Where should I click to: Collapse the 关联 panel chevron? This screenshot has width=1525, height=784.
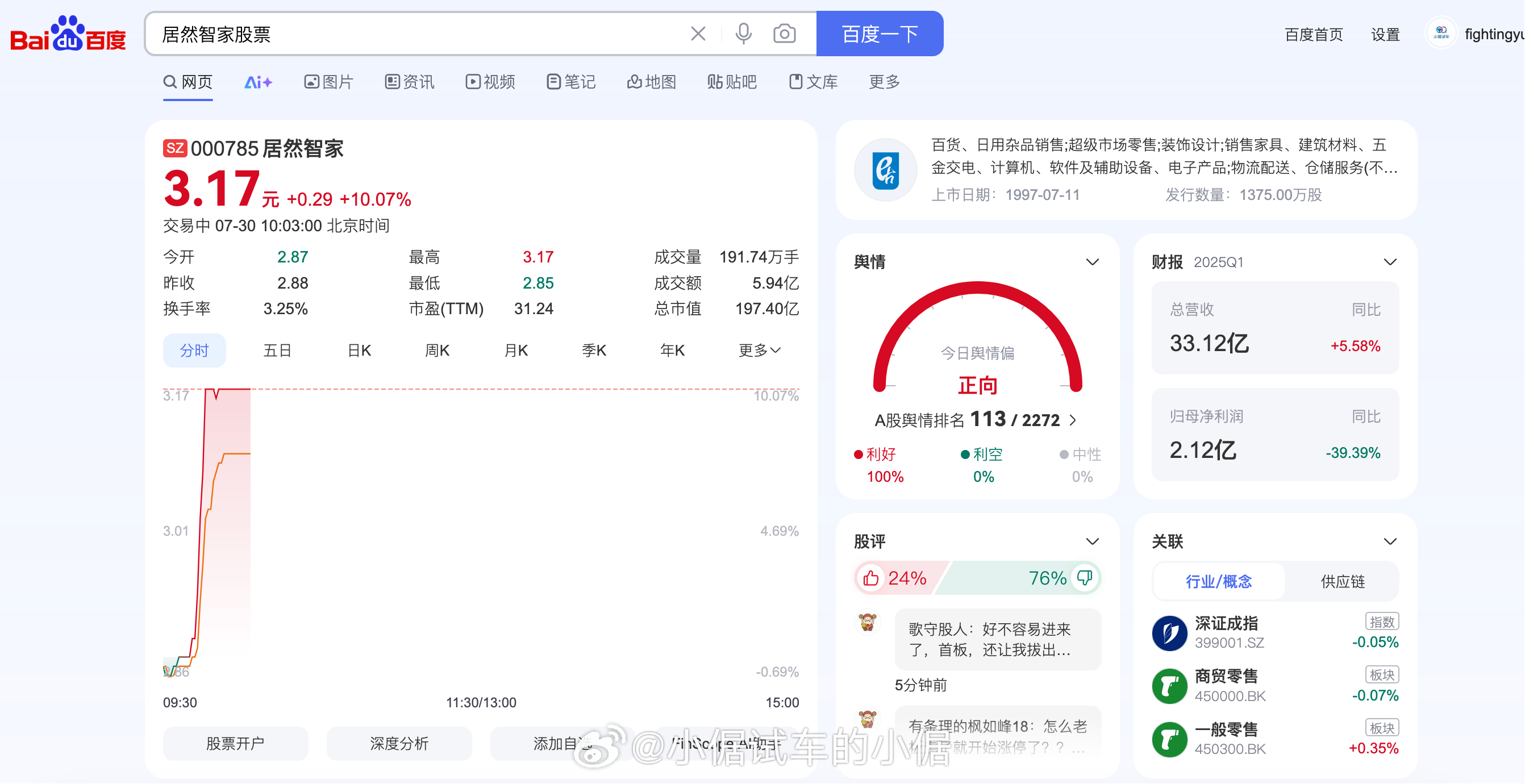(1389, 541)
